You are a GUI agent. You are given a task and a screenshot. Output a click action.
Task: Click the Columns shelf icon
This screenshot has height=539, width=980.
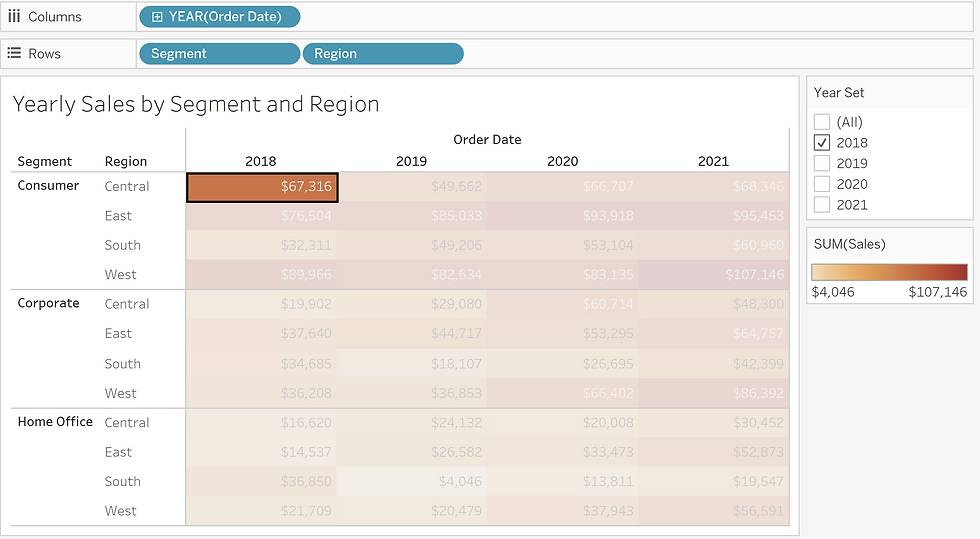click(14, 16)
